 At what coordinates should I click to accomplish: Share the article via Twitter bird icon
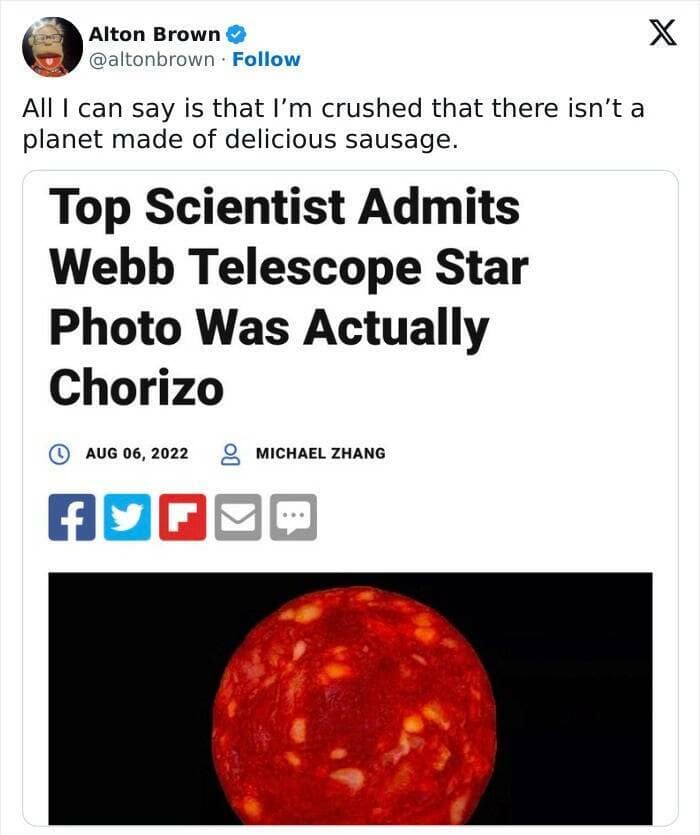pyautogui.click(x=127, y=517)
